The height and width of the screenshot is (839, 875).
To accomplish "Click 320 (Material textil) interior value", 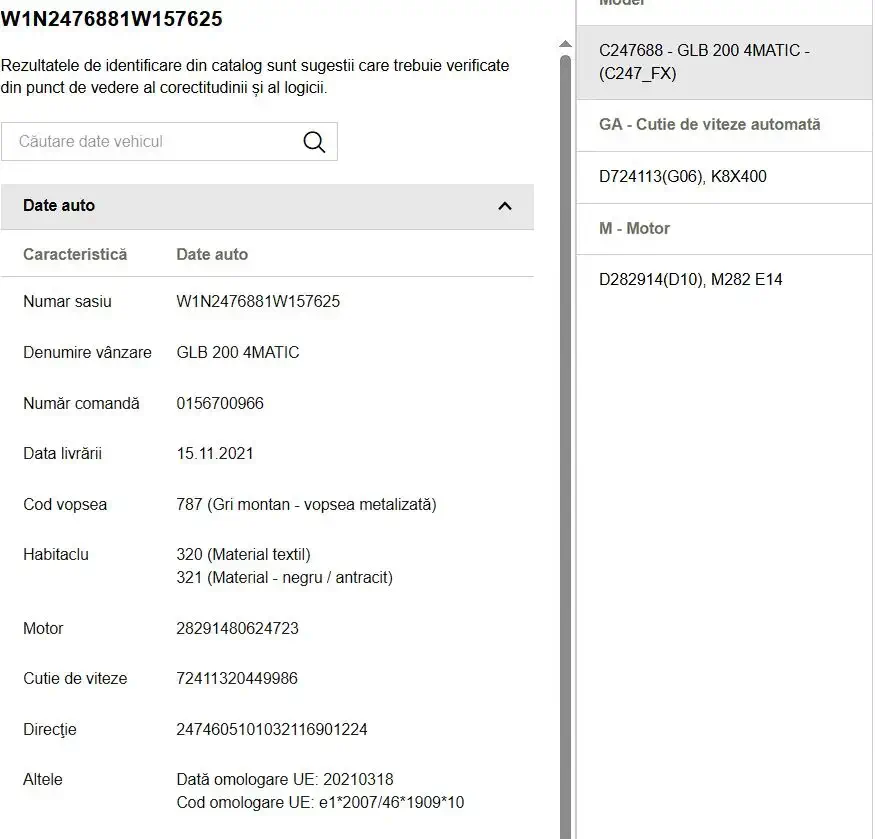I will click(243, 555).
